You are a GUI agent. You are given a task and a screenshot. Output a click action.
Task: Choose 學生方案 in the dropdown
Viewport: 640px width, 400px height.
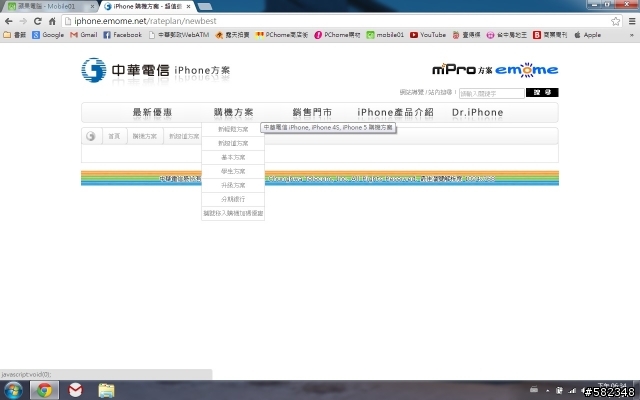click(233, 171)
